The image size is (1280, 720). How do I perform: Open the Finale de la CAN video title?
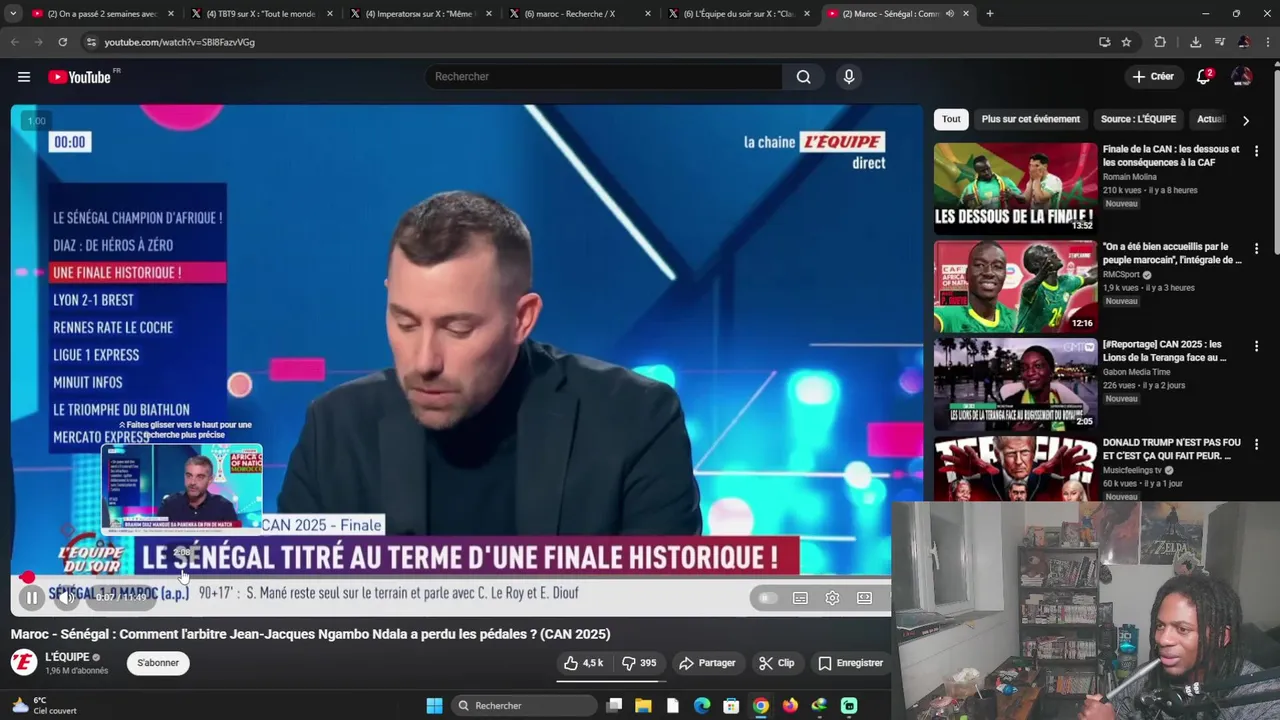pyautogui.click(x=1171, y=156)
